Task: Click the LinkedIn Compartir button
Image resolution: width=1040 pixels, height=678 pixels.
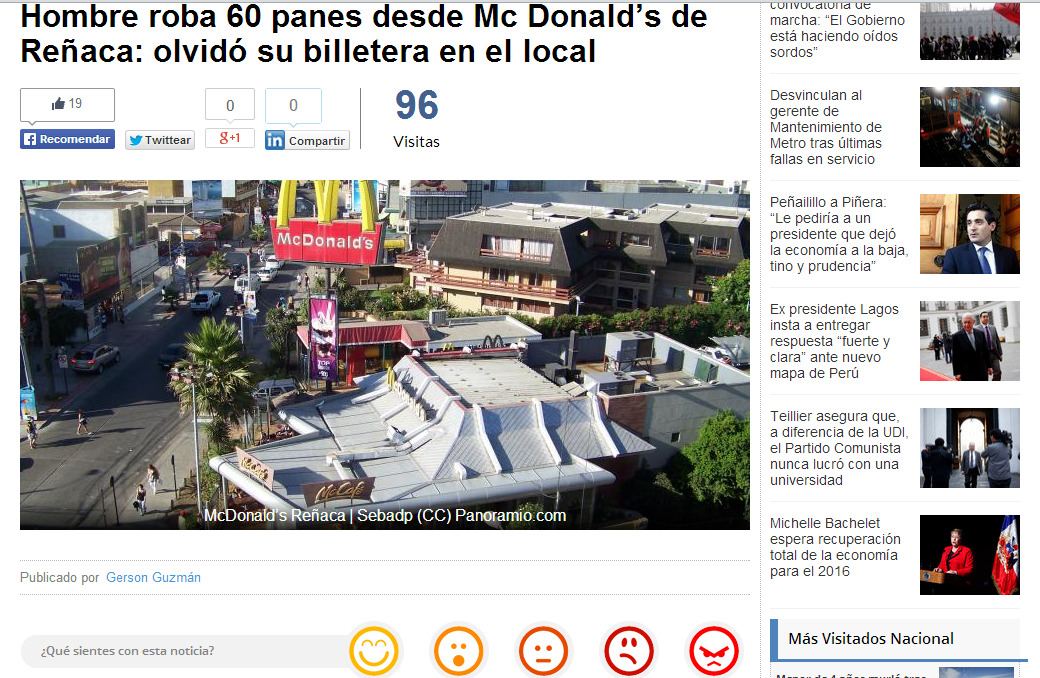Action: [307, 140]
